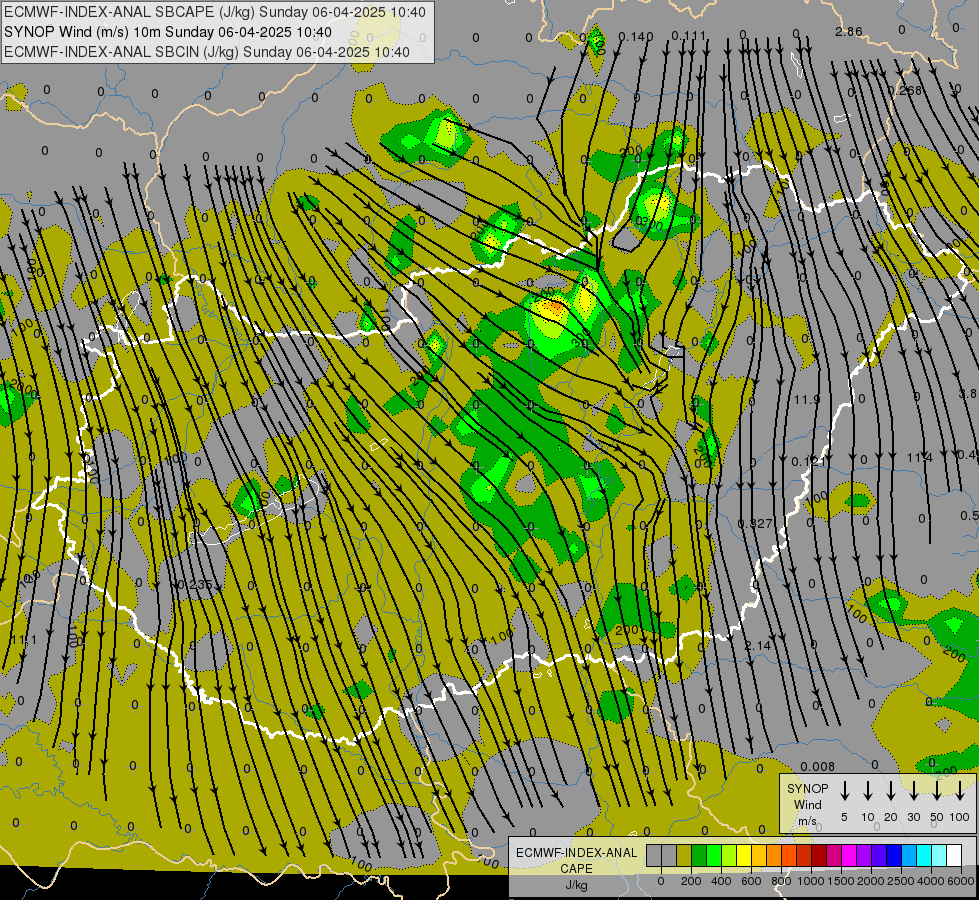Click the '5' wind speed legend label
This screenshot has width=979, height=900.
click(844, 817)
